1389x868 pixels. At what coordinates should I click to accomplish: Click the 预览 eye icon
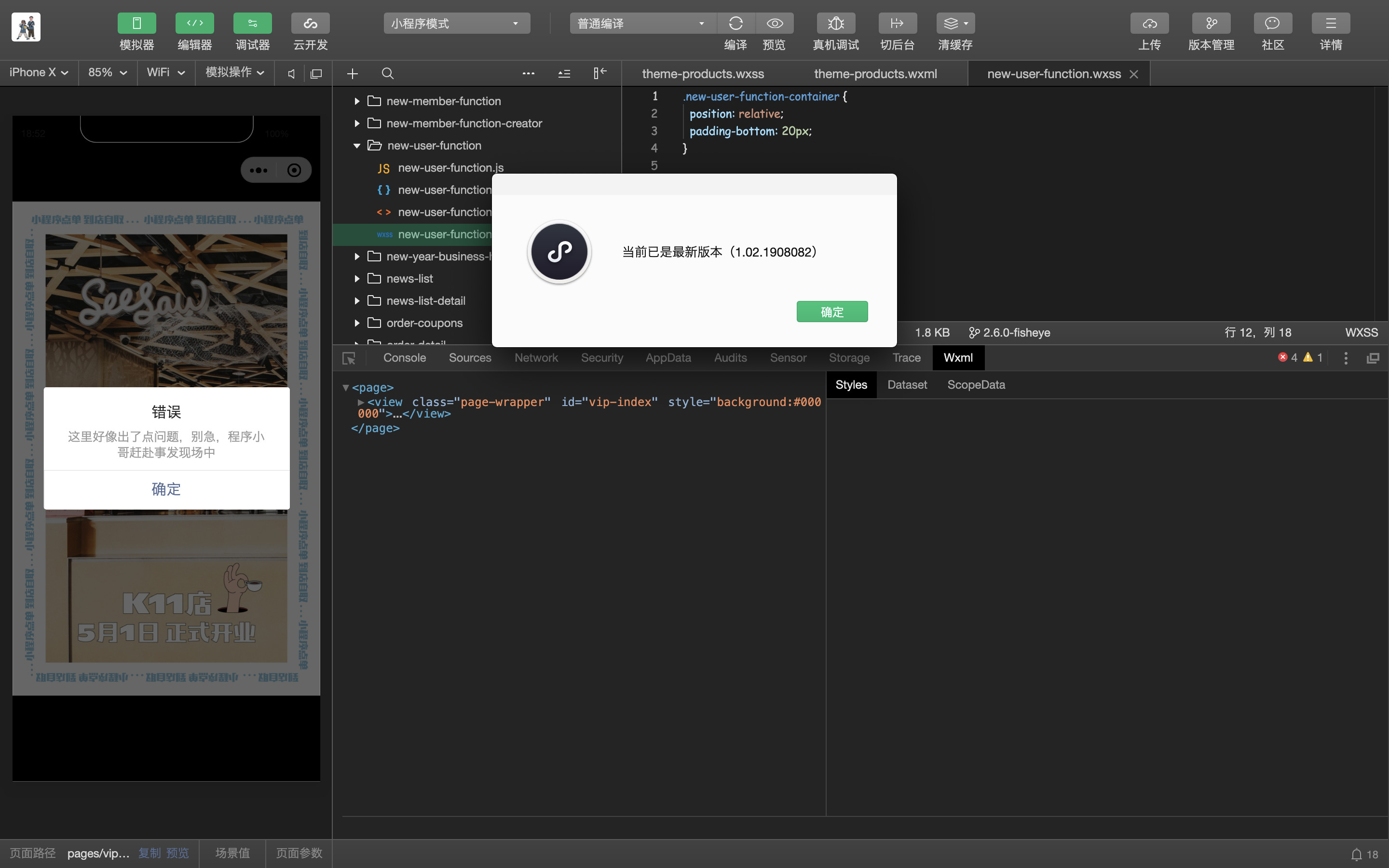[x=774, y=24]
